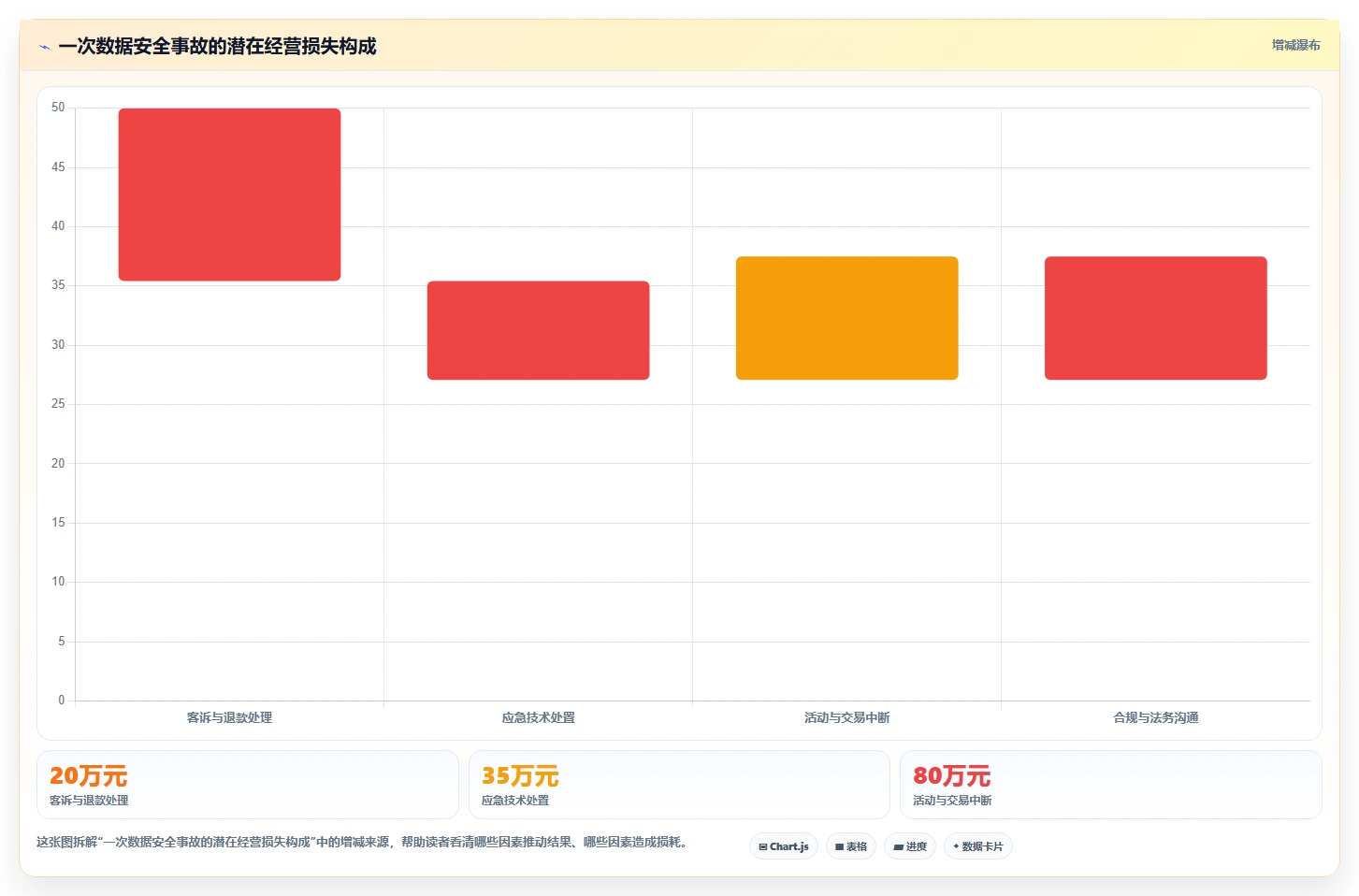This screenshot has height=896, width=1359.
Task: Click the red bar for 客诉与退款处理
Action: pyautogui.click(x=229, y=195)
